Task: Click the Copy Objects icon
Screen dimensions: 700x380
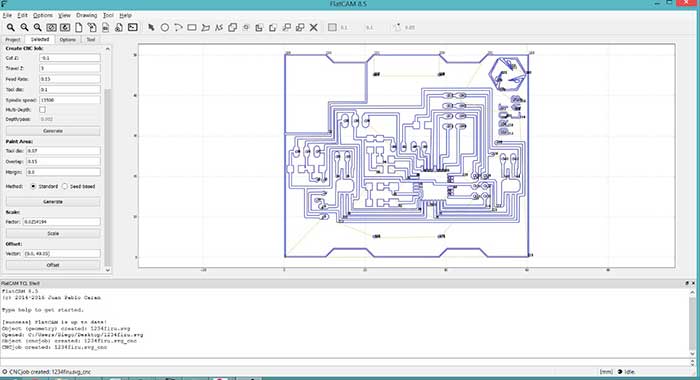Action: click(300, 27)
